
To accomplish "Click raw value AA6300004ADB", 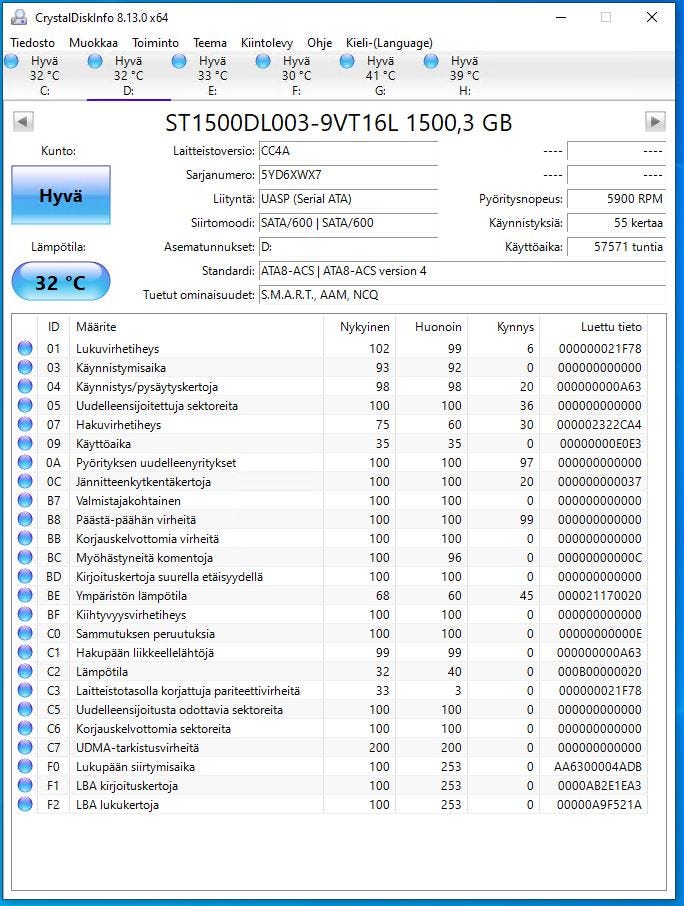I will 598,767.
